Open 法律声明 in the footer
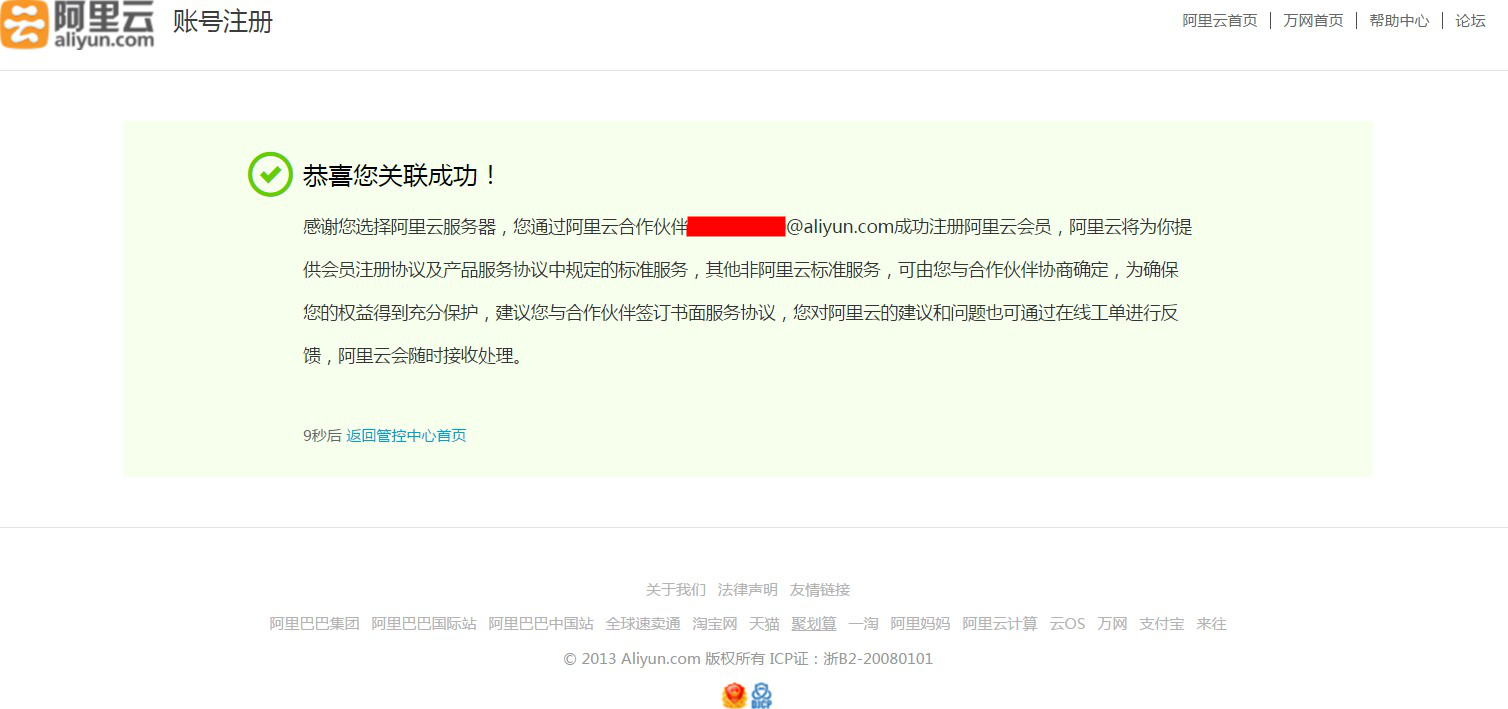Image resolution: width=1508 pixels, height=709 pixels. click(x=748, y=590)
